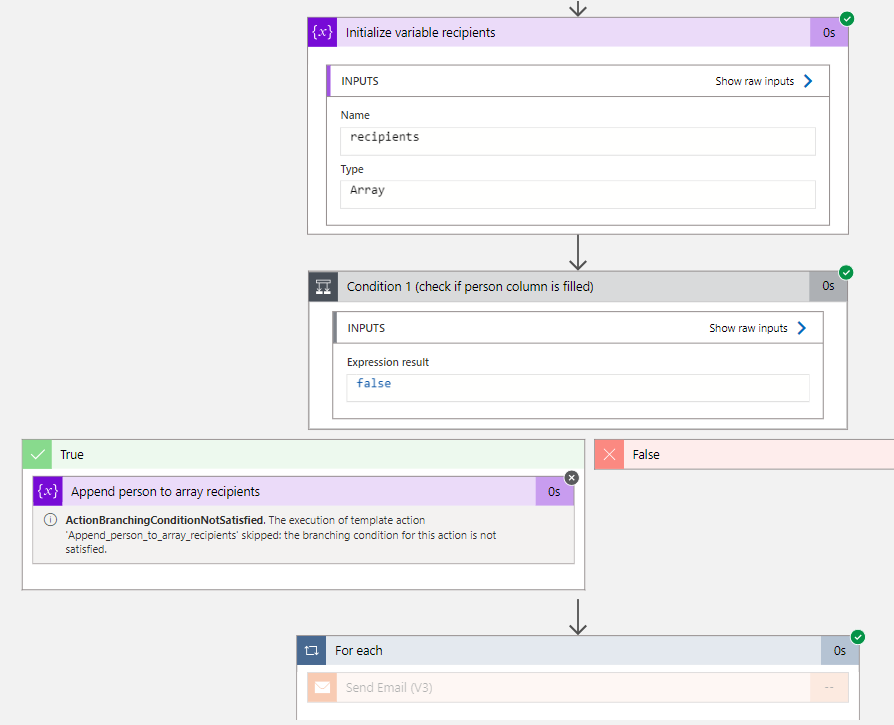Click the Name field showing recipients

click(x=578, y=141)
